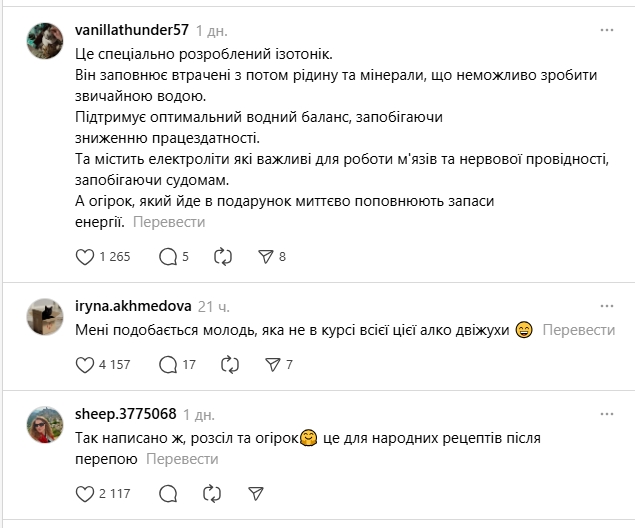
Task: Reply to vanillathunder57's comment via bubble icon
Action: click(169, 257)
